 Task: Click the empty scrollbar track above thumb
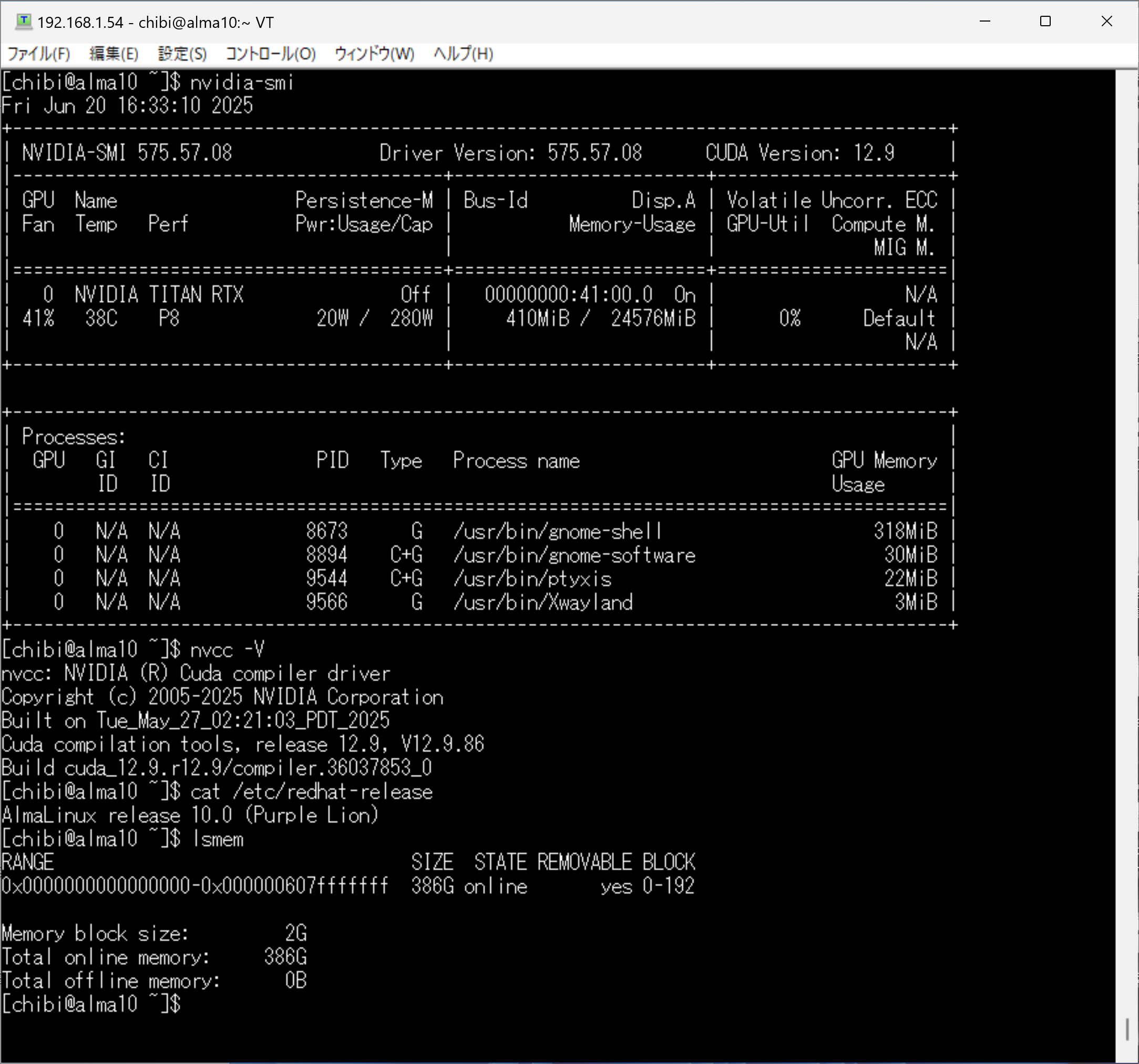click(x=1126, y=515)
